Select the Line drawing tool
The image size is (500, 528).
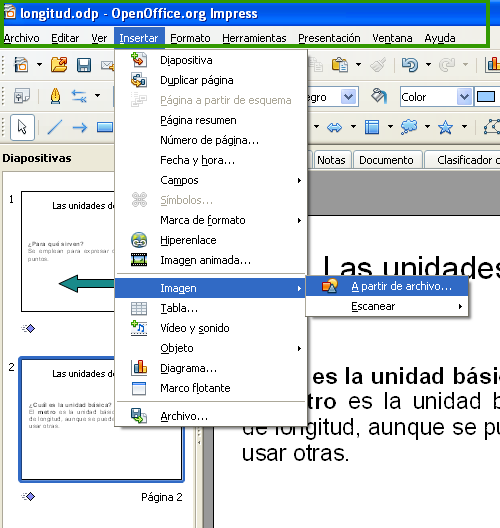coord(55,127)
